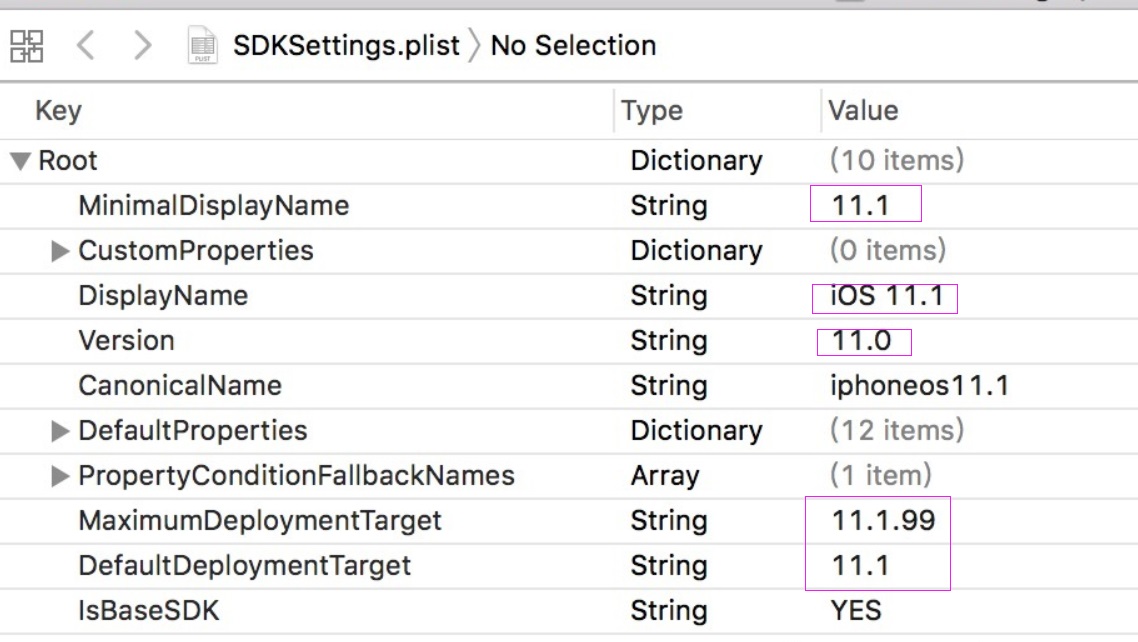
Task: Select the DisplayName key
Action: coord(163,296)
